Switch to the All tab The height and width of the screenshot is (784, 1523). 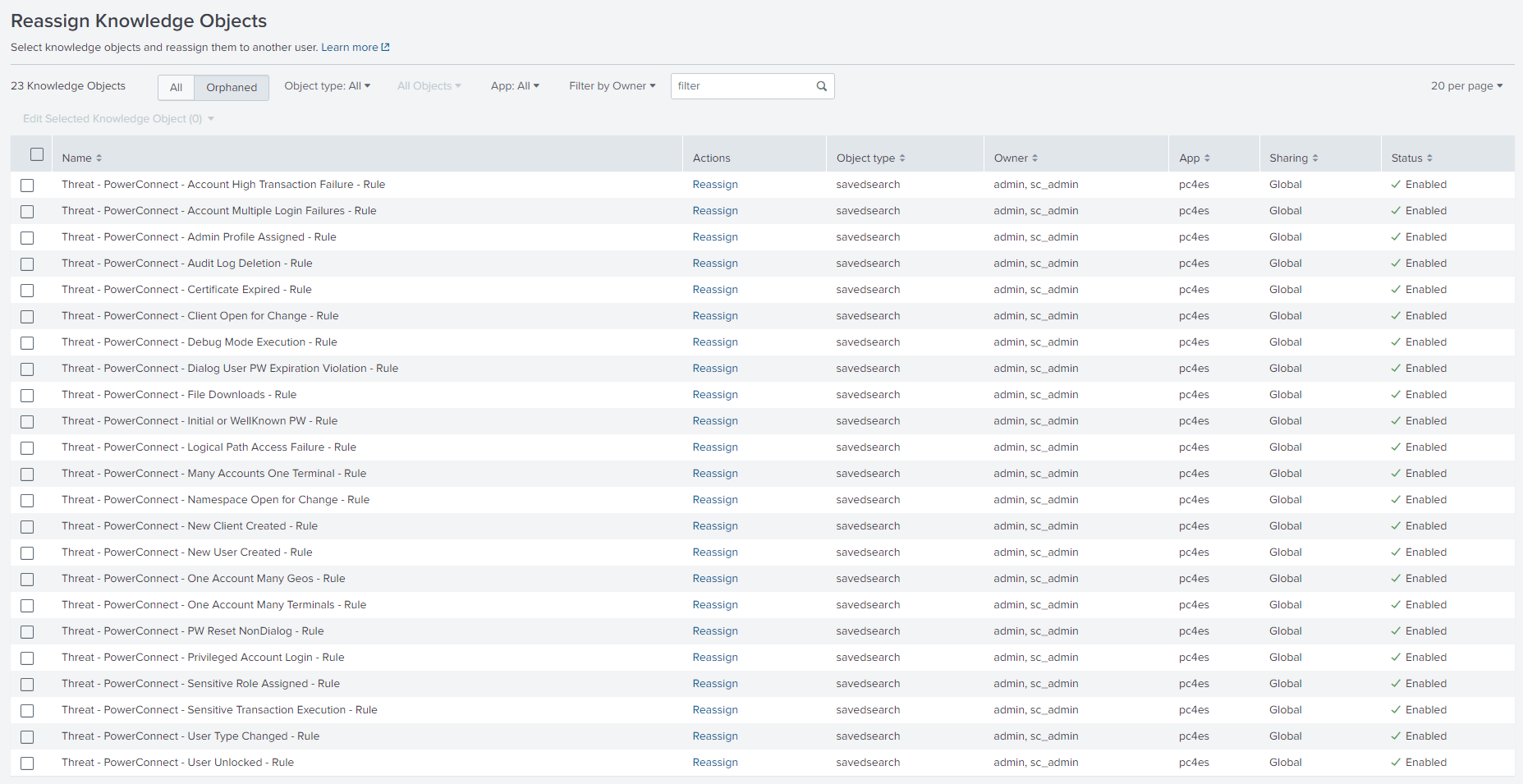tap(176, 88)
